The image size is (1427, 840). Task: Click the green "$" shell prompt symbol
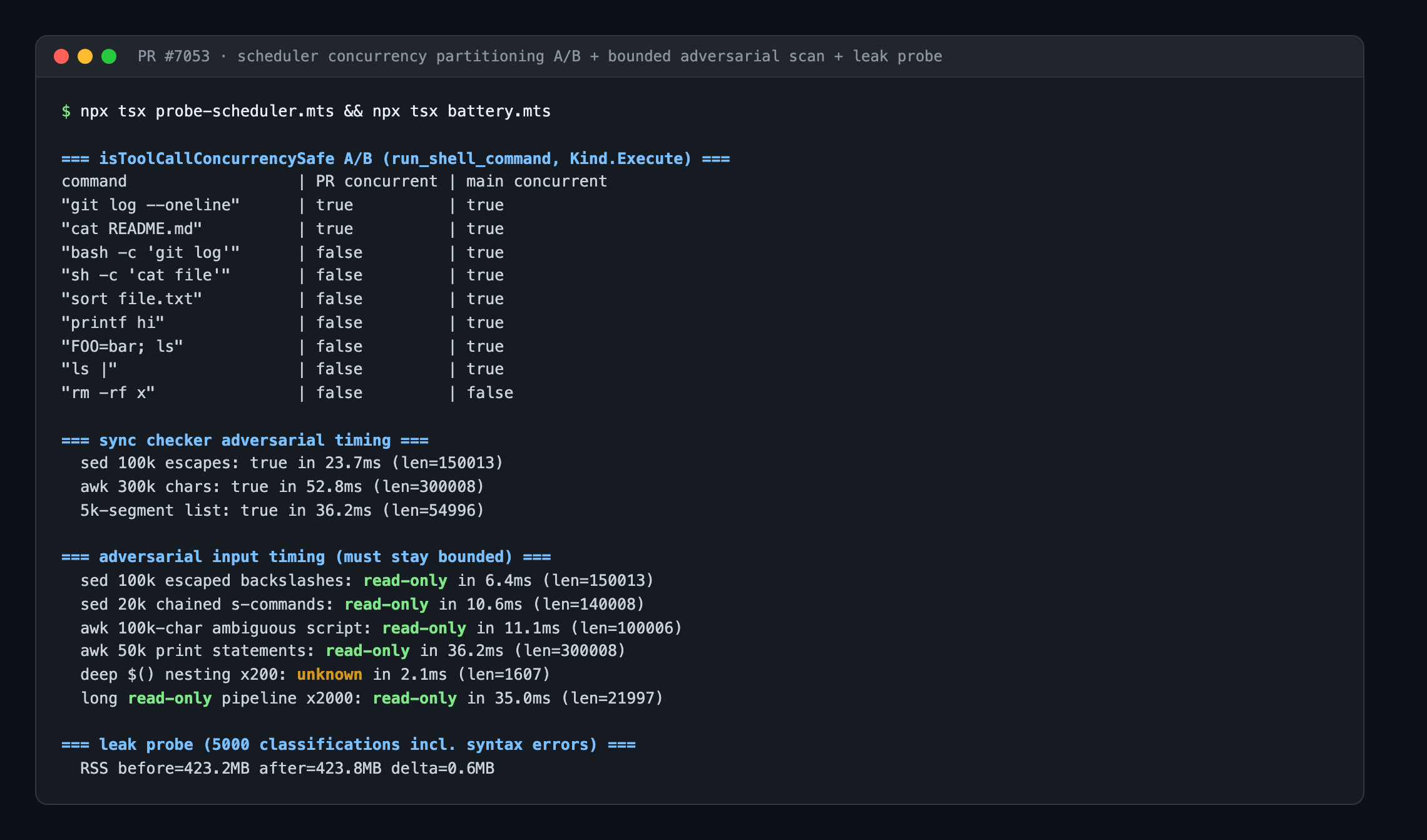(66, 111)
